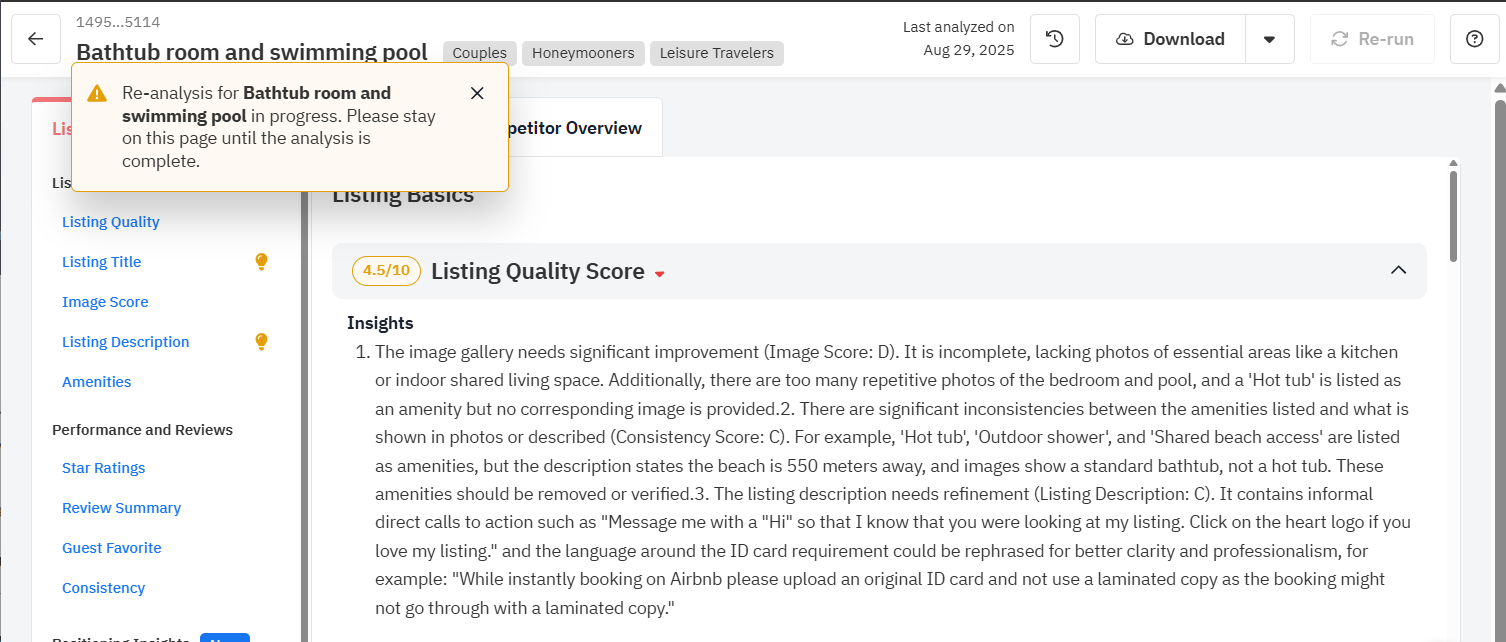Go to Listing Quality in sidebar

[111, 222]
